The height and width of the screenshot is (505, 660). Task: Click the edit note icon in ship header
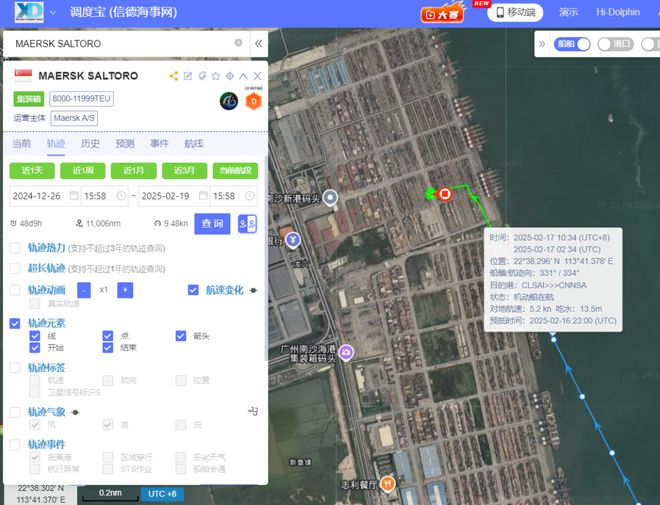tap(188, 76)
